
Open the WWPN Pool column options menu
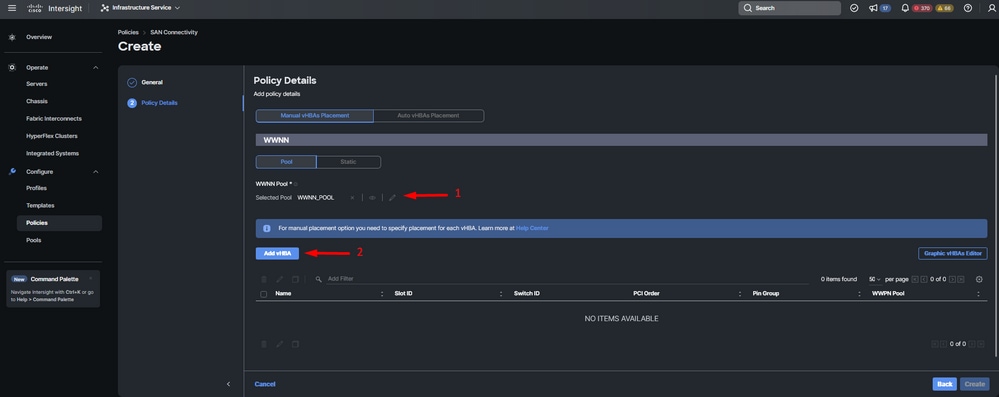[x=979, y=294]
